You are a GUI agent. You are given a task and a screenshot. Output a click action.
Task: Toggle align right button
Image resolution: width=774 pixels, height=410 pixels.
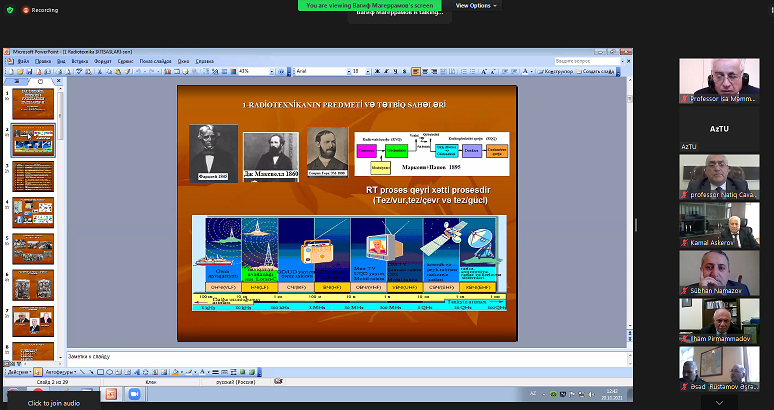(434, 72)
